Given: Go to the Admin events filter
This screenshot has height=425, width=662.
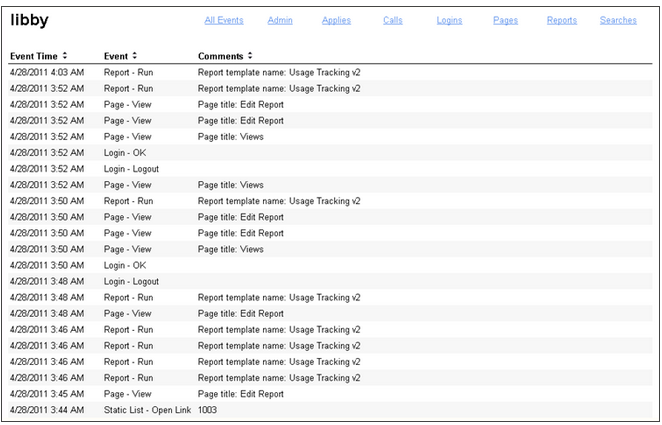Looking at the screenshot, I should (280, 21).
